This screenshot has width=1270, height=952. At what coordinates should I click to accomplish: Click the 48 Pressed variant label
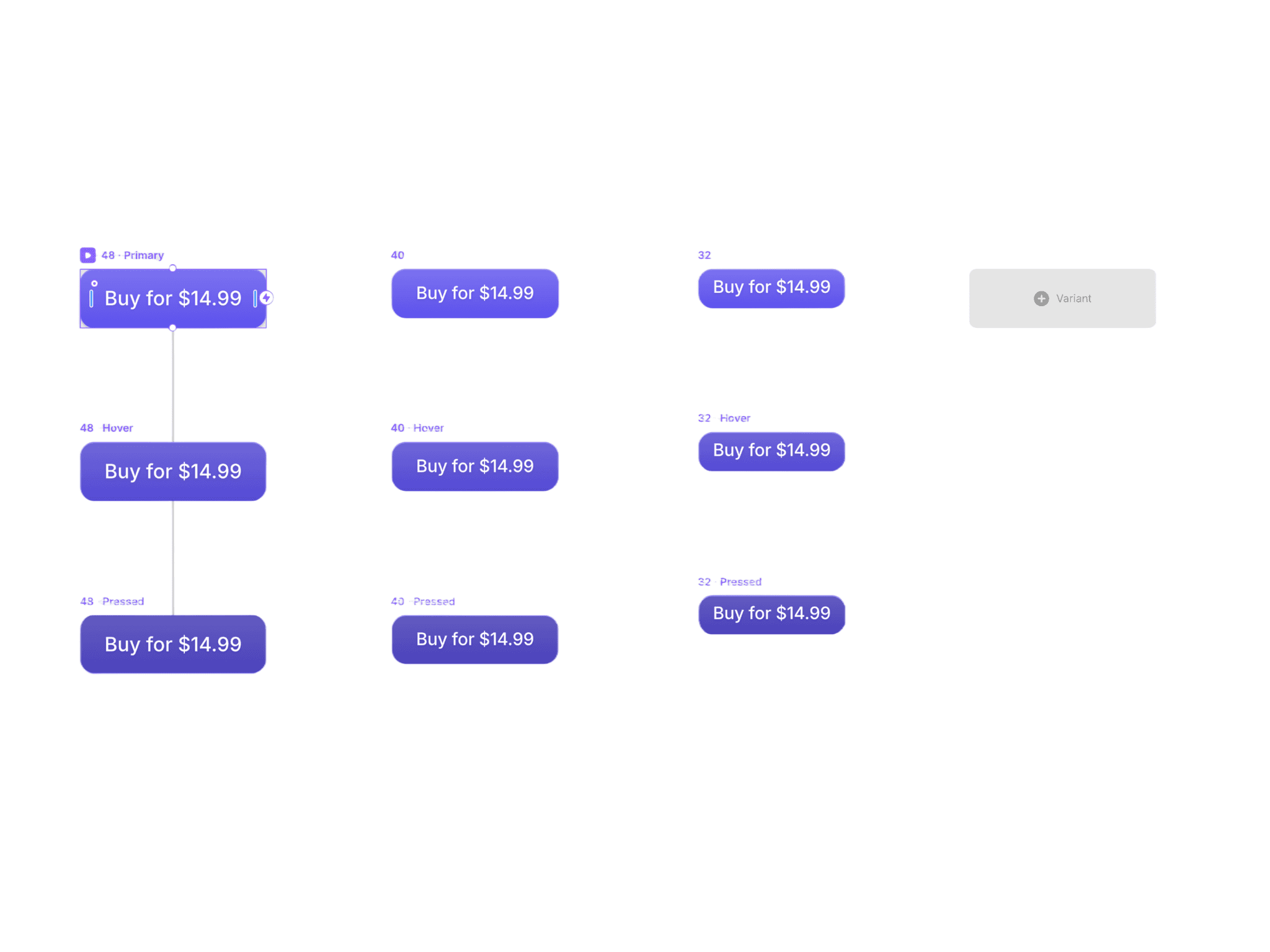(112, 601)
